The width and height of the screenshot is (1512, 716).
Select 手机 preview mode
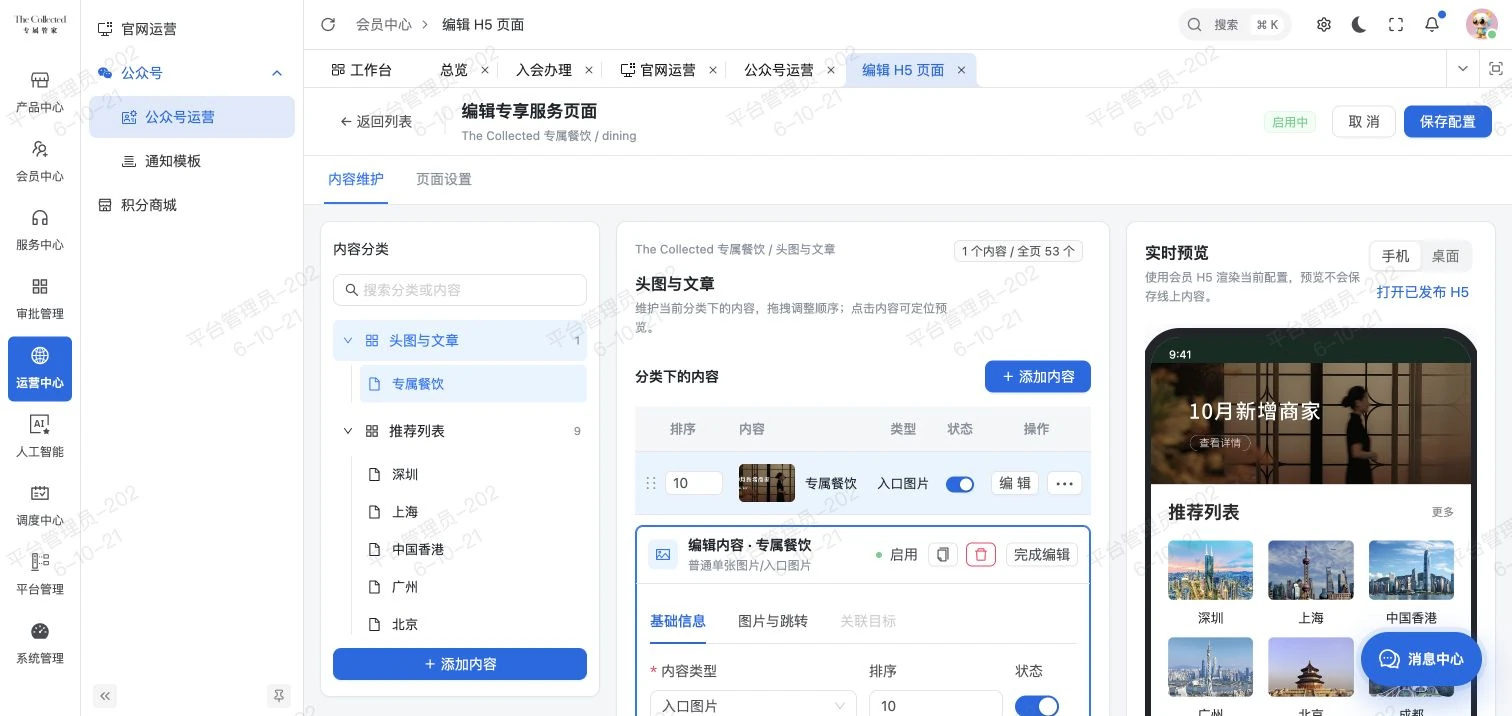[x=1395, y=256]
